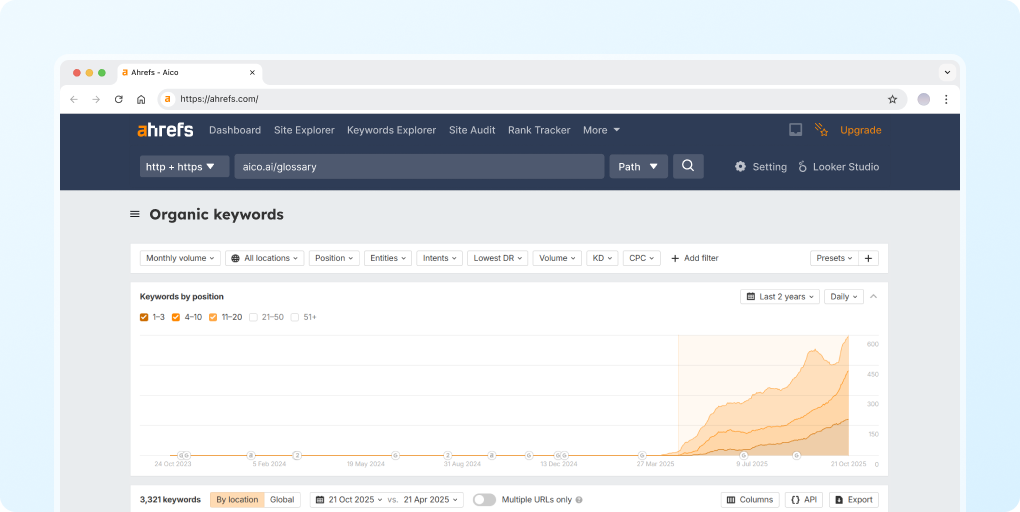Uncheck the 1–3 position checkbox

pos(145,317)
